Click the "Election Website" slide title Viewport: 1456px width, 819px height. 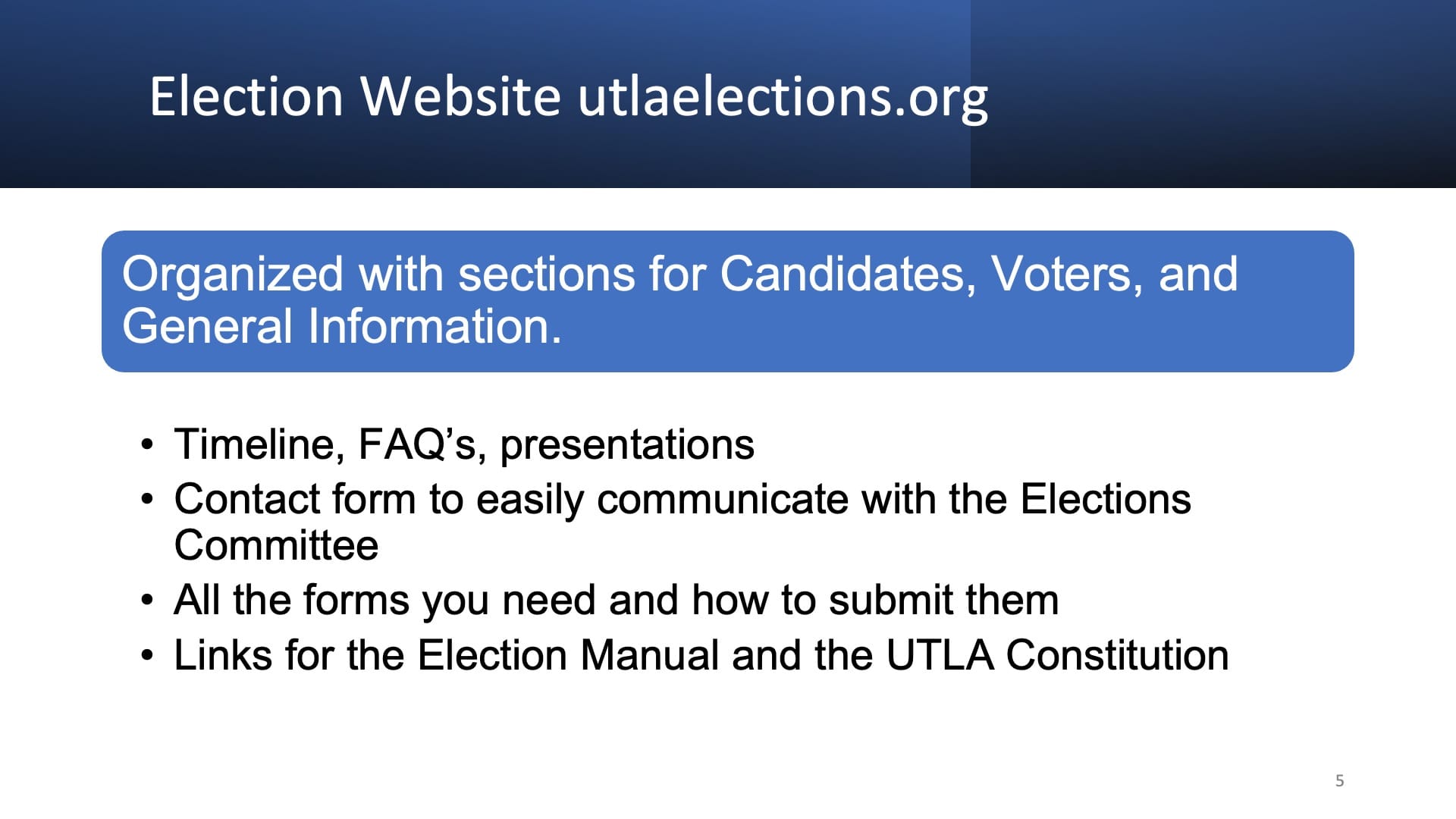[x=353, y=96]
